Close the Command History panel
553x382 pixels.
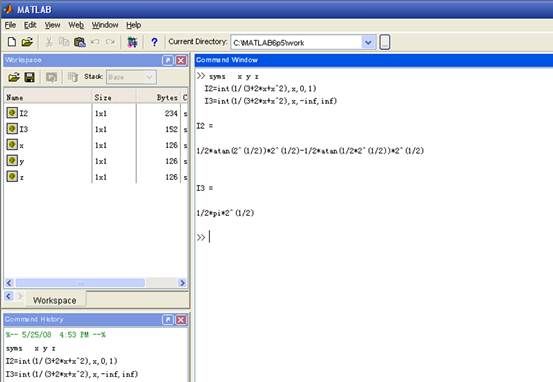coord(181,320)
